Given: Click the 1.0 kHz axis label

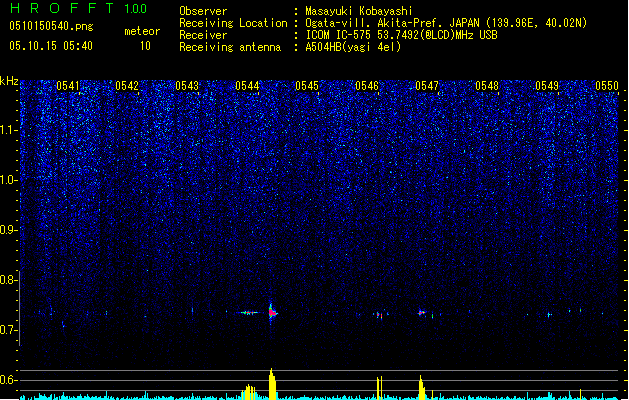Looking at the screenshot, I should pyautogui.click(x=8, y=180).
